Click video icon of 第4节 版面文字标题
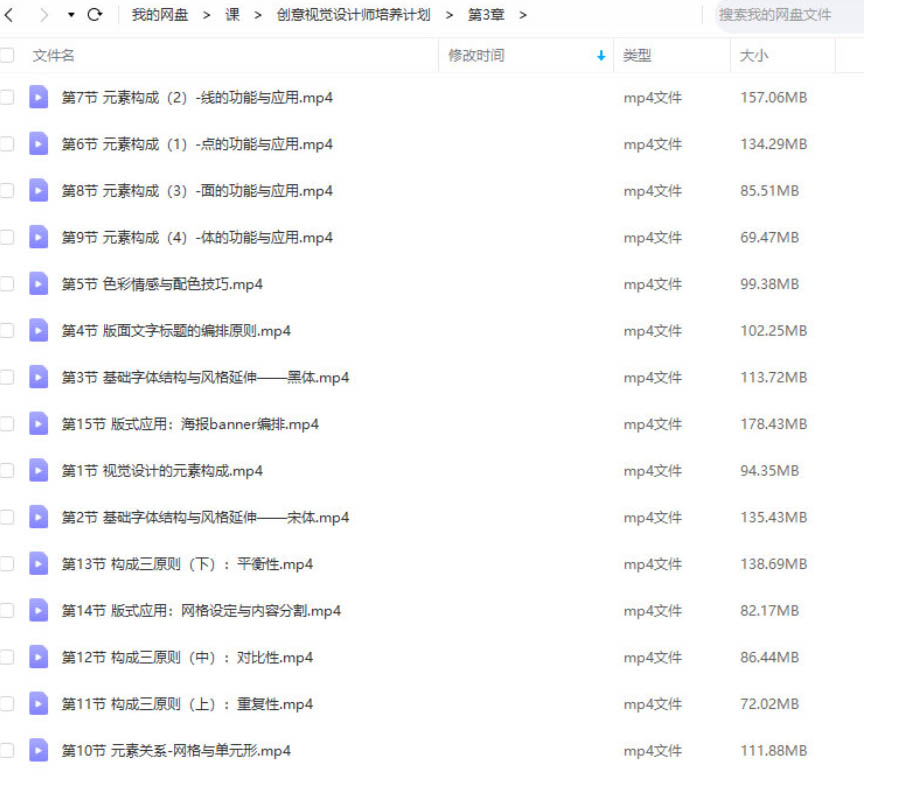Viewport: 922px width, 789px height. 38,330
